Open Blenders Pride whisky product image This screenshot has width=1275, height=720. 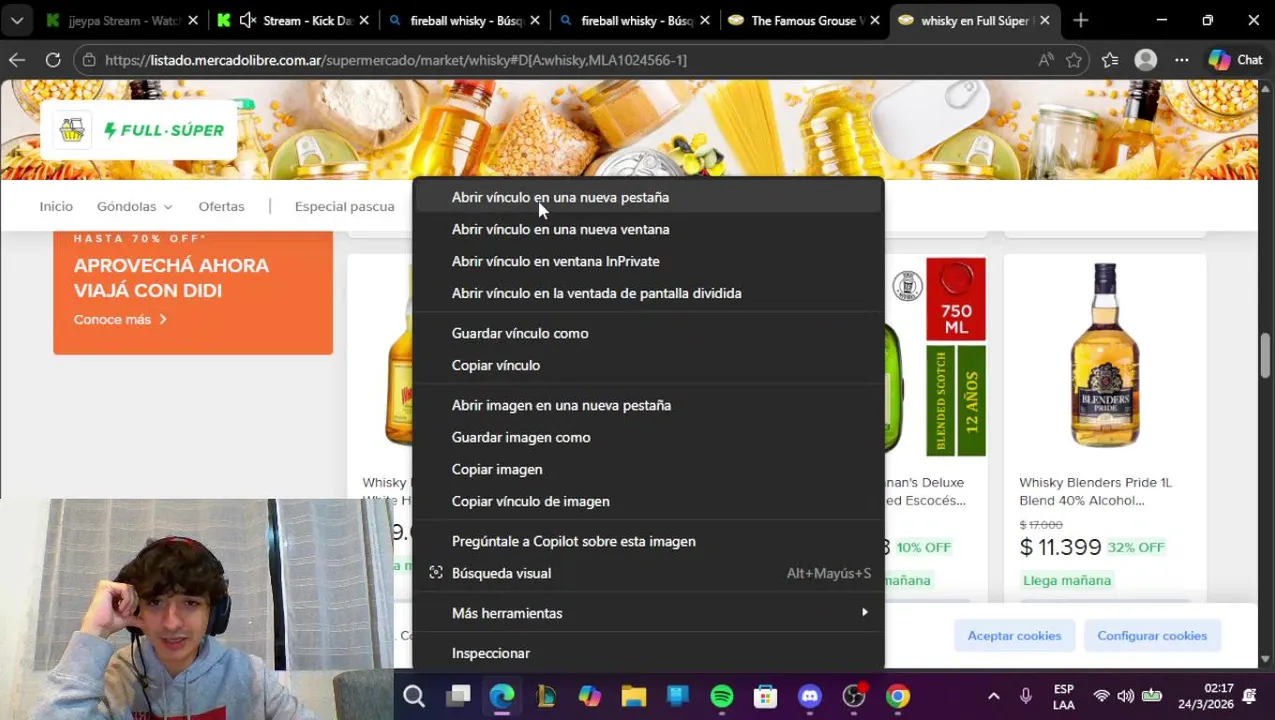tap(1105, 355)
